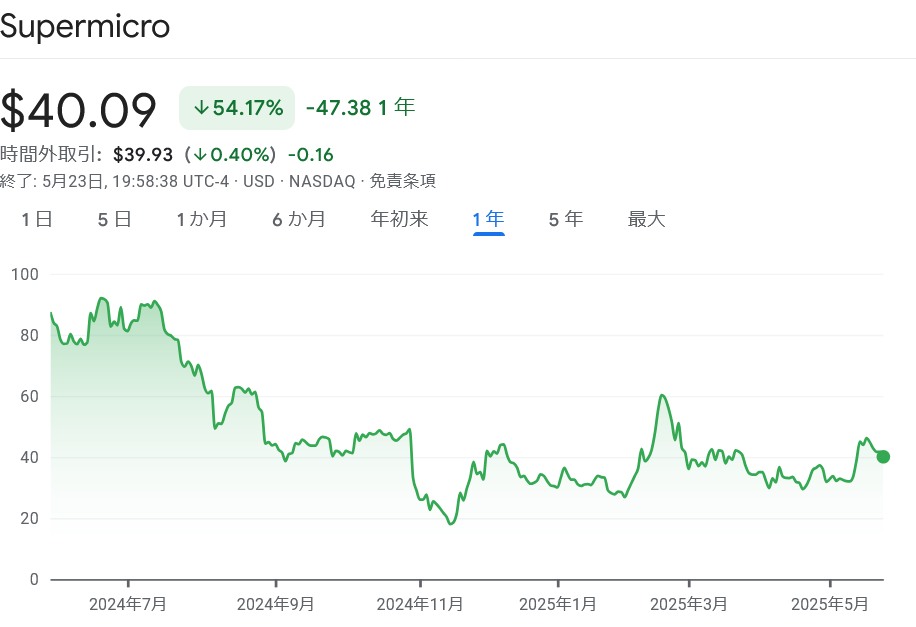Switch to the 5年 view
This screenshot has height=627, width=916.
pos(565,218)
